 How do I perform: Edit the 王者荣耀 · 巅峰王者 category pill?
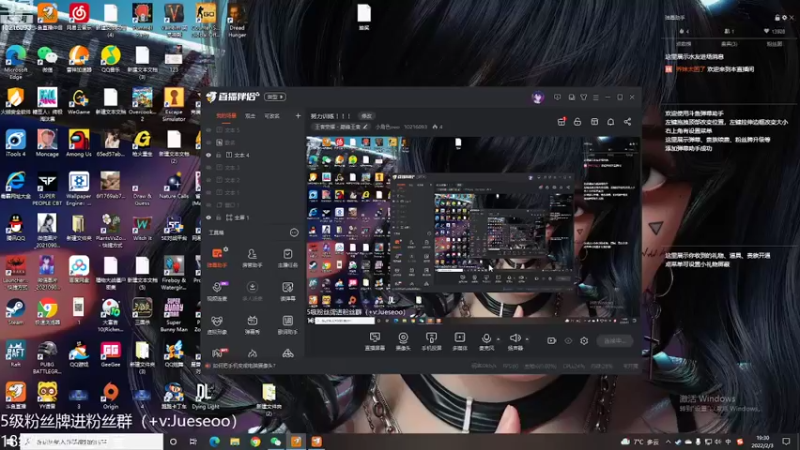click(341, 127)
